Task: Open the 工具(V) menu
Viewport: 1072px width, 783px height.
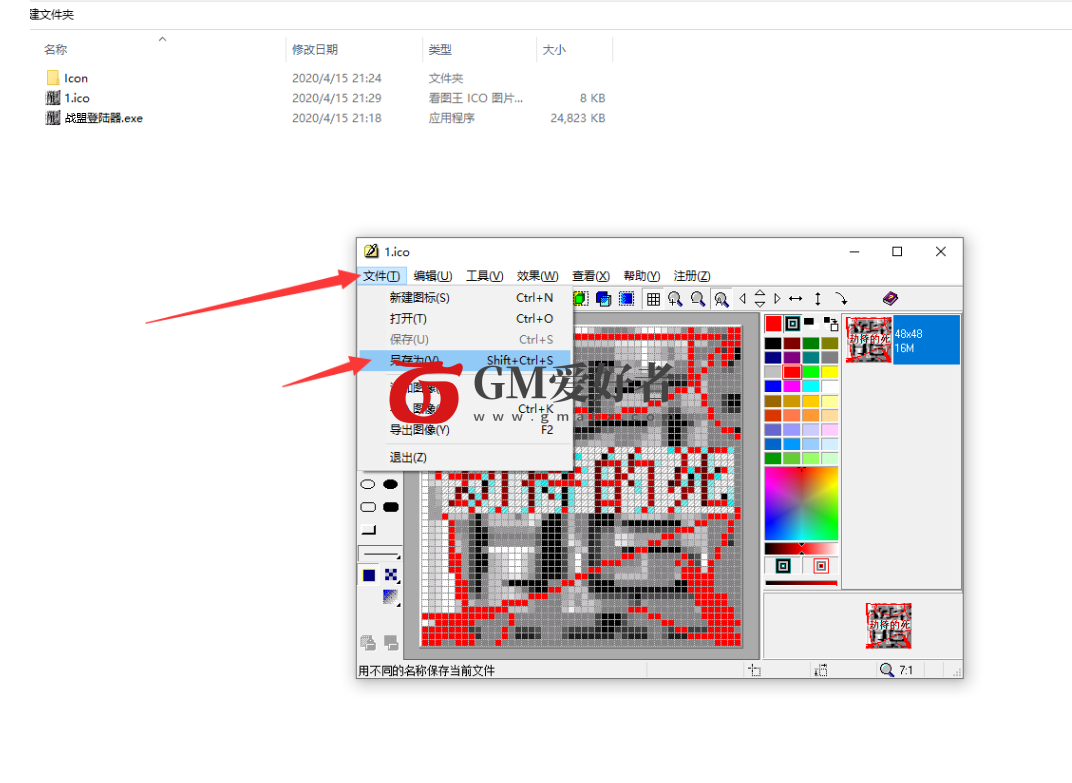Action: pyautogui.click(x=485, y=276)
